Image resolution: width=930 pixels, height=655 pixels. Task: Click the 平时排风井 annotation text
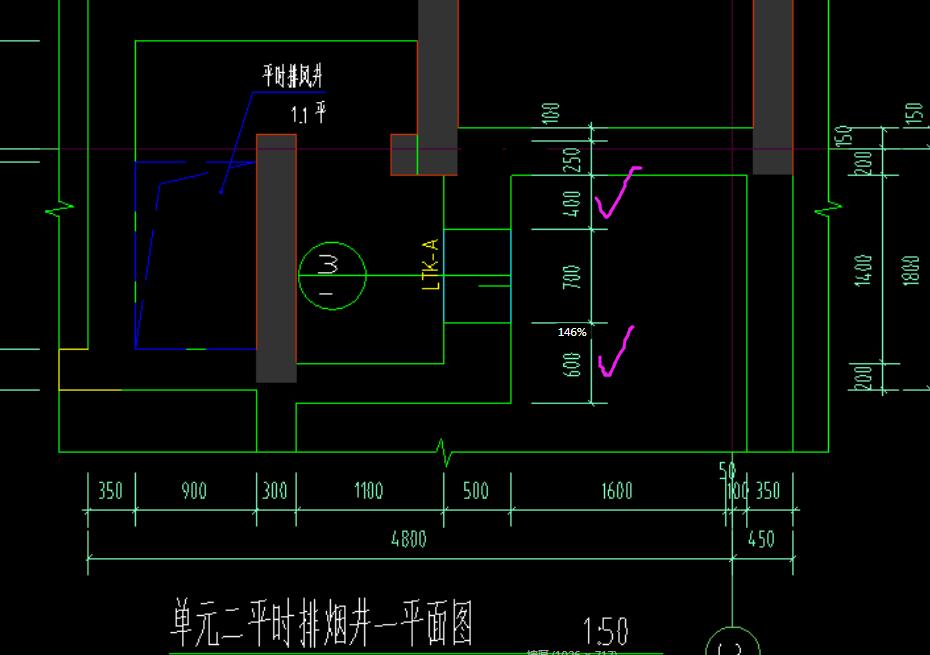tap(293, 76)
